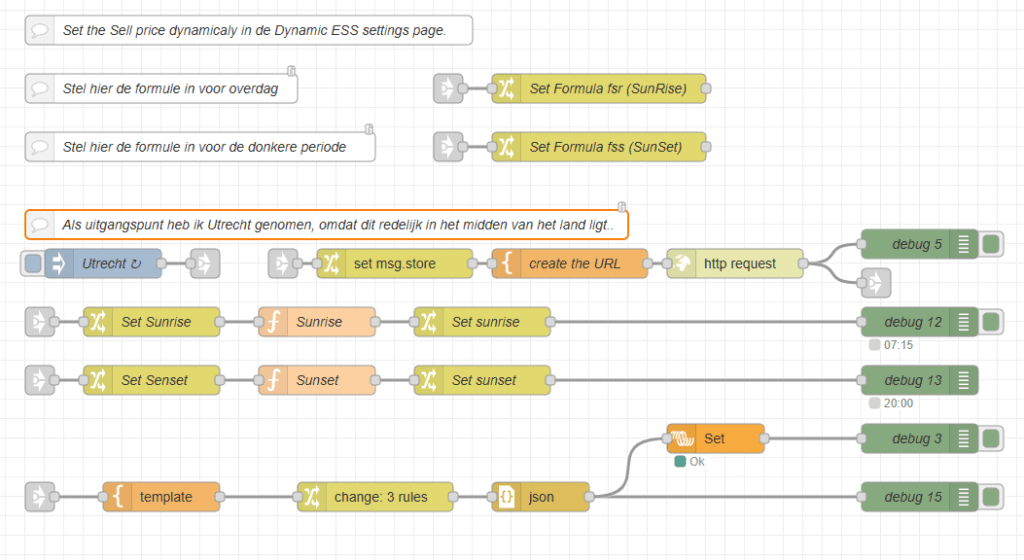Viewport: 1024px width, 560px height.
Task: Toggle the debug 15 node output button
Action: pos(992,497)
